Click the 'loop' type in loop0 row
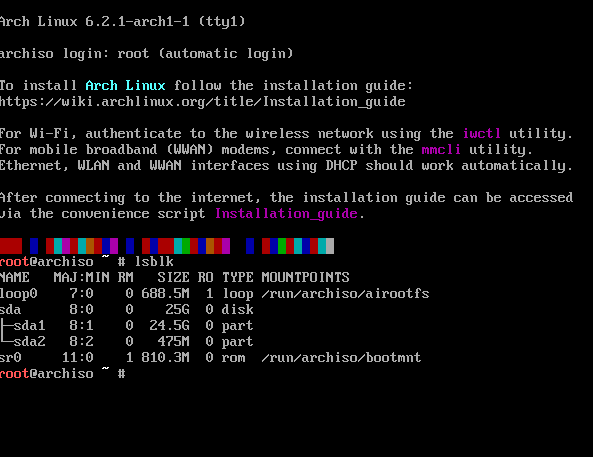The image size is (593, 457). 238,294
